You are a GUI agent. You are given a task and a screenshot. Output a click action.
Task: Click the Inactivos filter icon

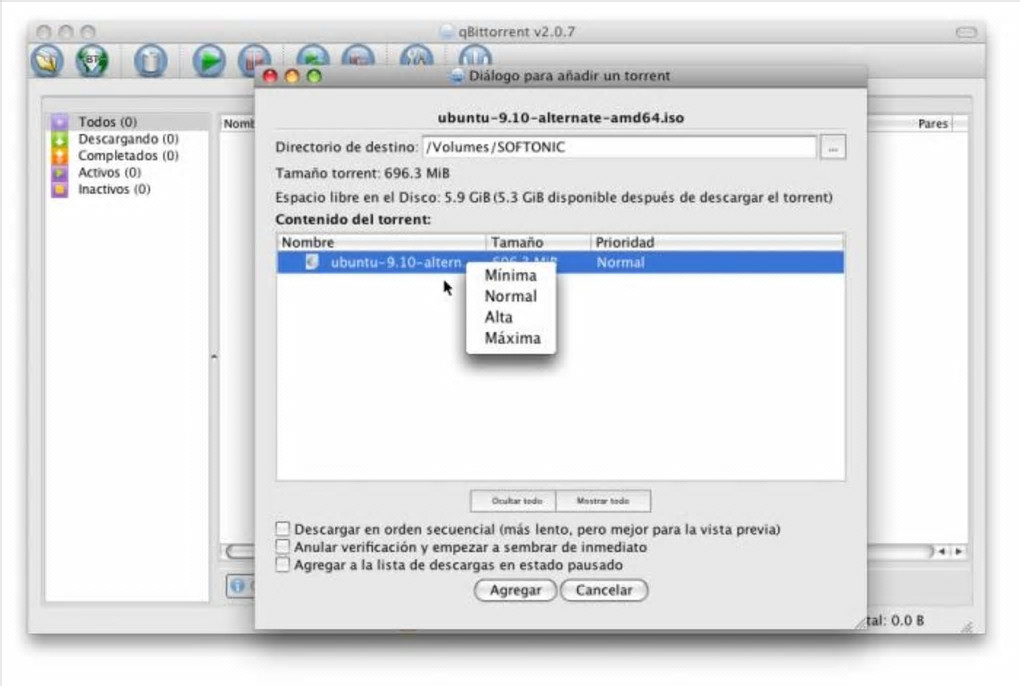click(x=60, y=190)
